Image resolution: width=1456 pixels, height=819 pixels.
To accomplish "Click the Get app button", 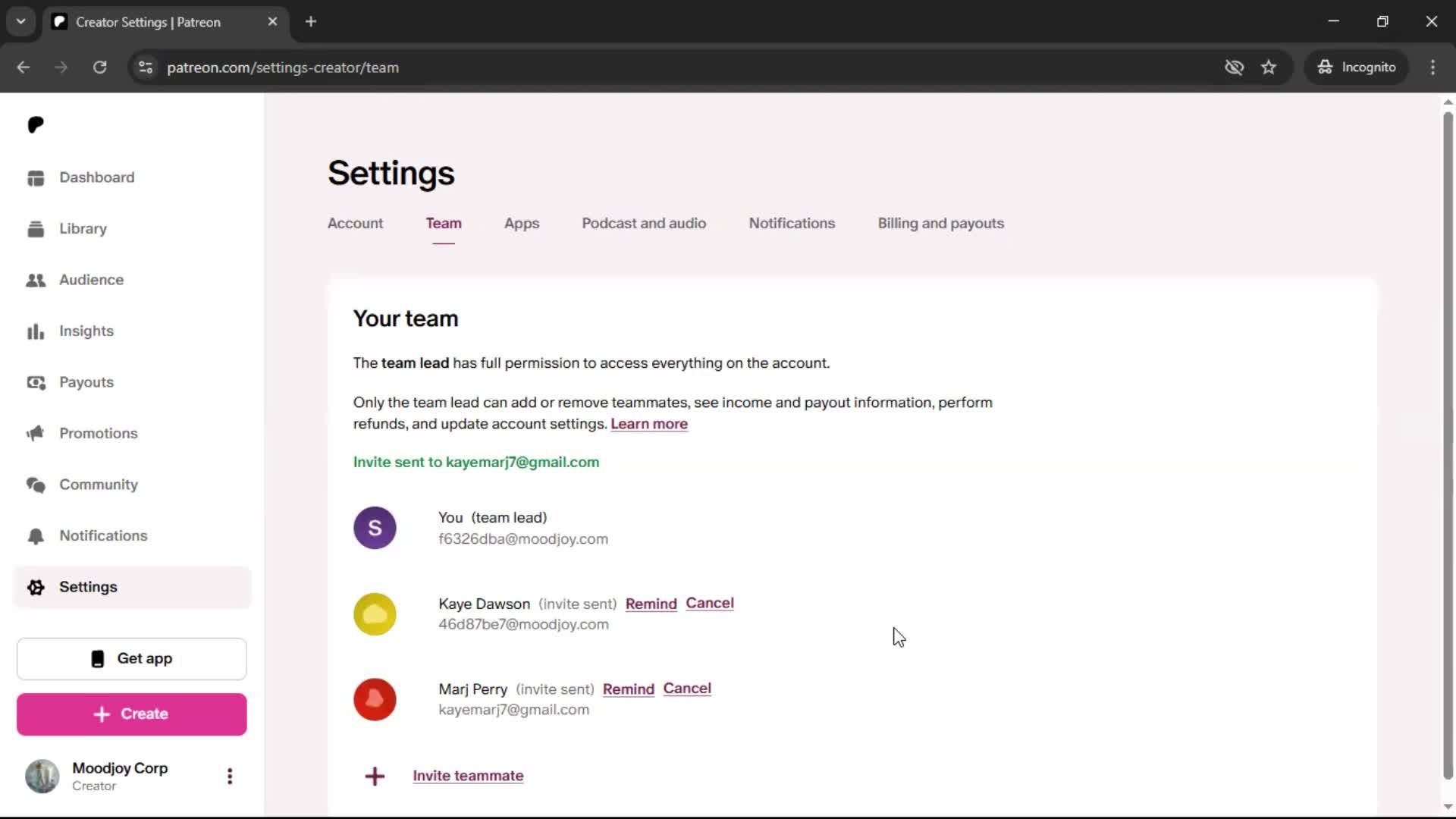I will coord(132,659).
